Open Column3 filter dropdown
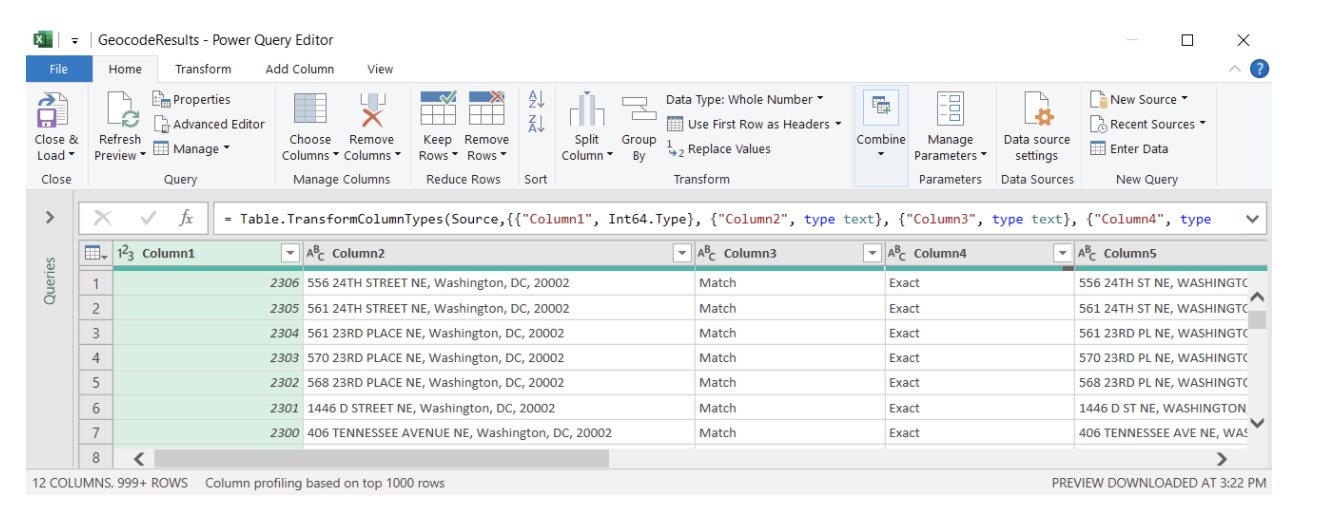The image size is (1338, 522). pos(872,253)
